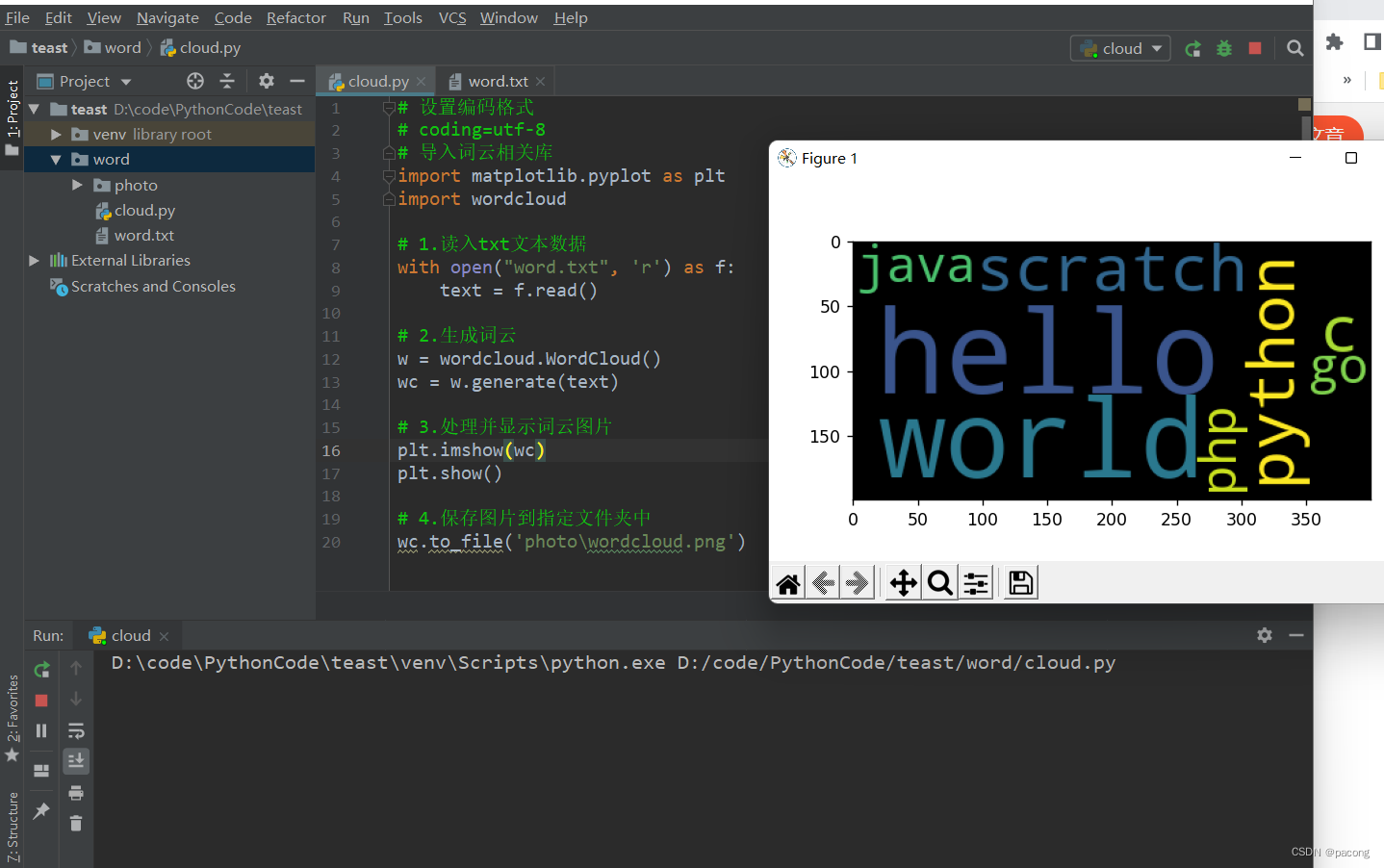Save the figure with the floppy disk icon

click(x=1021, y=583)
